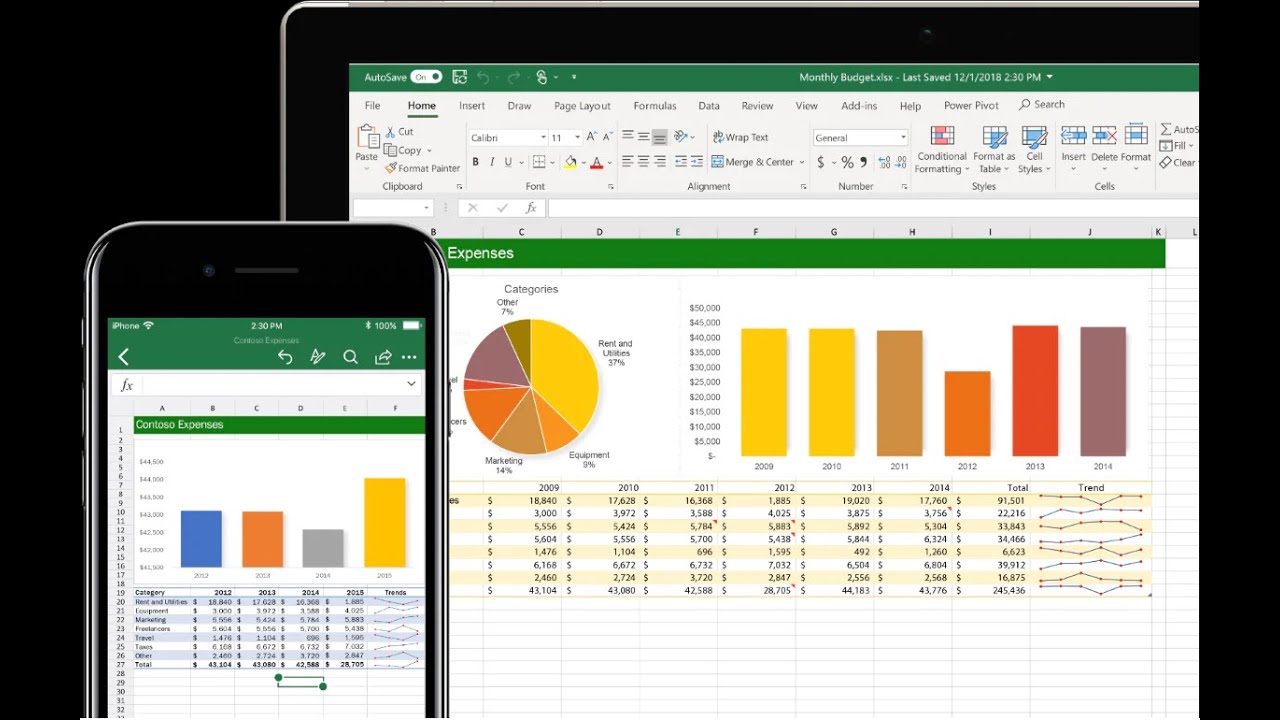
Task: Click the Cell Styles icon
Action: click(1034, 137)
